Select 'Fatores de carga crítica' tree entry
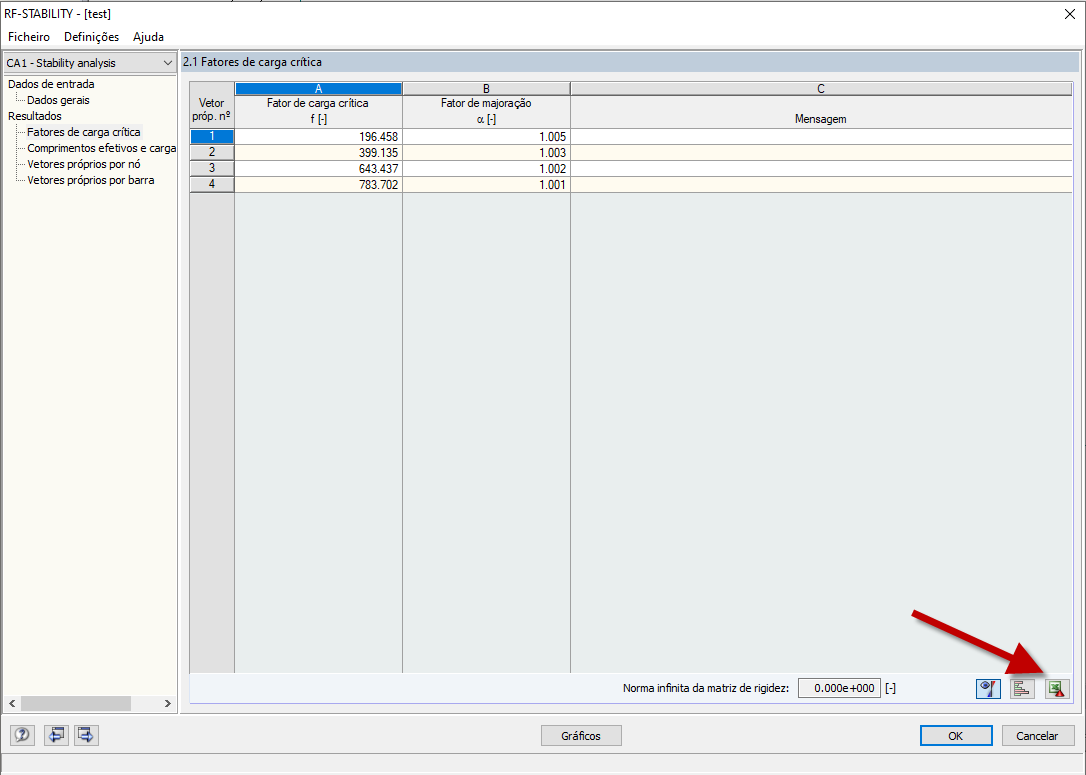 coord(83,131)
